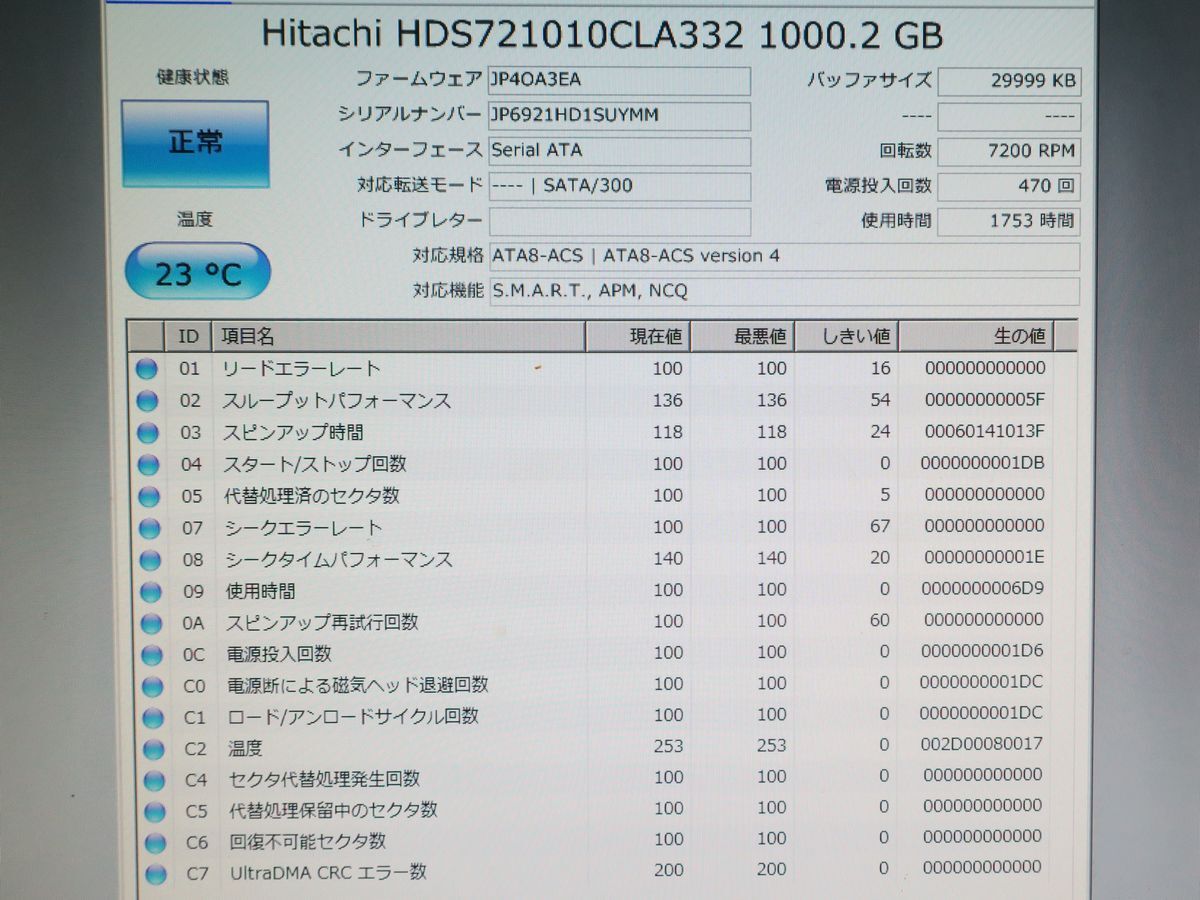The width and height of the screenshot is (1200, 900).
Task: Click the status orb for ID C0
Action: 152,687
